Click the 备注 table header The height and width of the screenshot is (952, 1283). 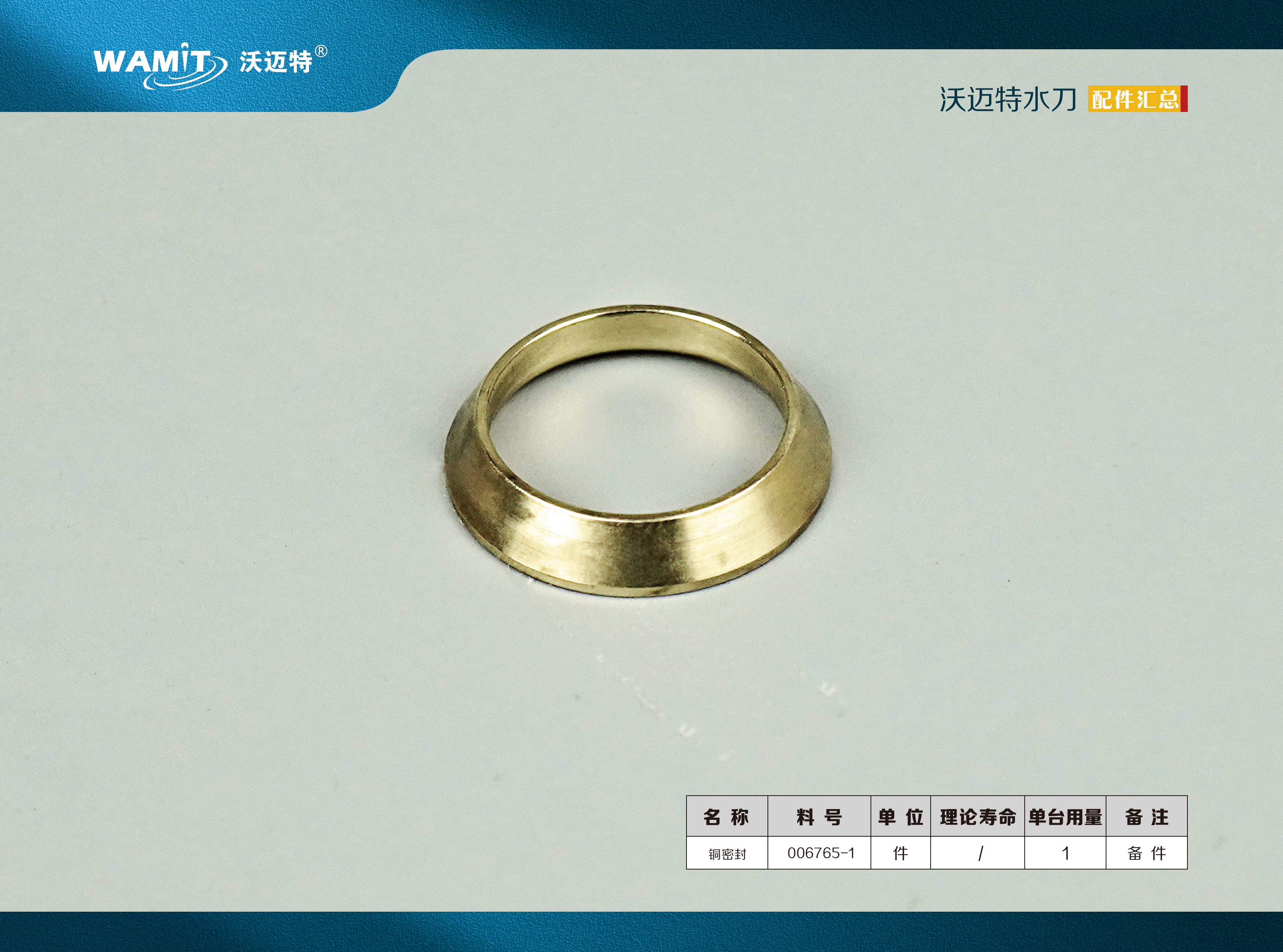(x=1146, y=817)
